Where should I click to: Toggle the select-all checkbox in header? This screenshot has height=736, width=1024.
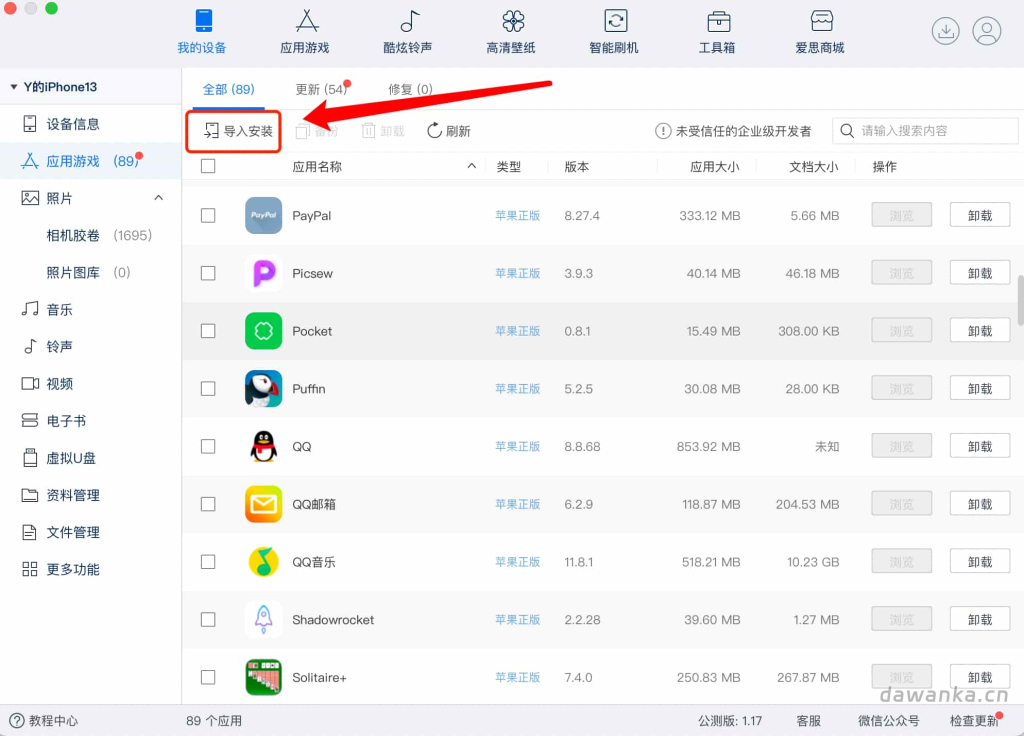tap(208, 167)
